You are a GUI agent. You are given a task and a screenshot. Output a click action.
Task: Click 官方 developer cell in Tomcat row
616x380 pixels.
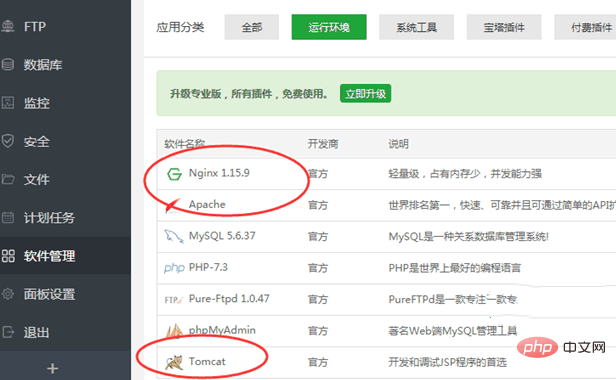pyautogui.click(x=318, y=362)
